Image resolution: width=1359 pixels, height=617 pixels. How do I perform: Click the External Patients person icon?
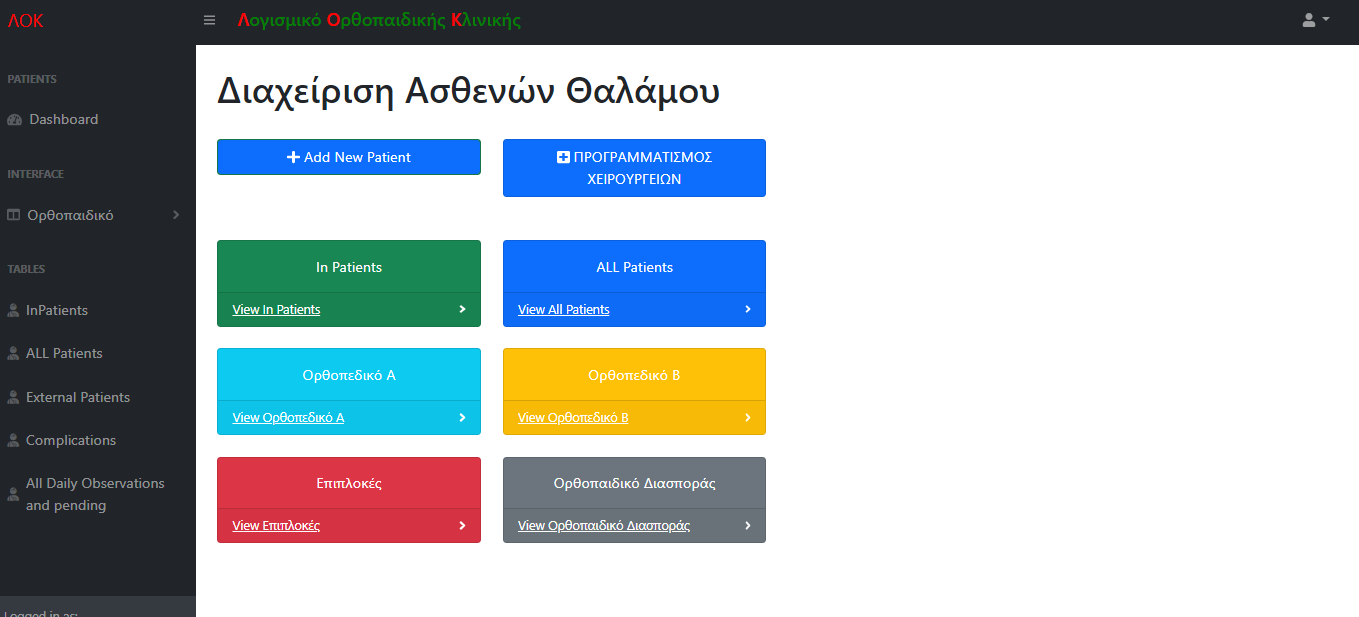coord(13,397)
